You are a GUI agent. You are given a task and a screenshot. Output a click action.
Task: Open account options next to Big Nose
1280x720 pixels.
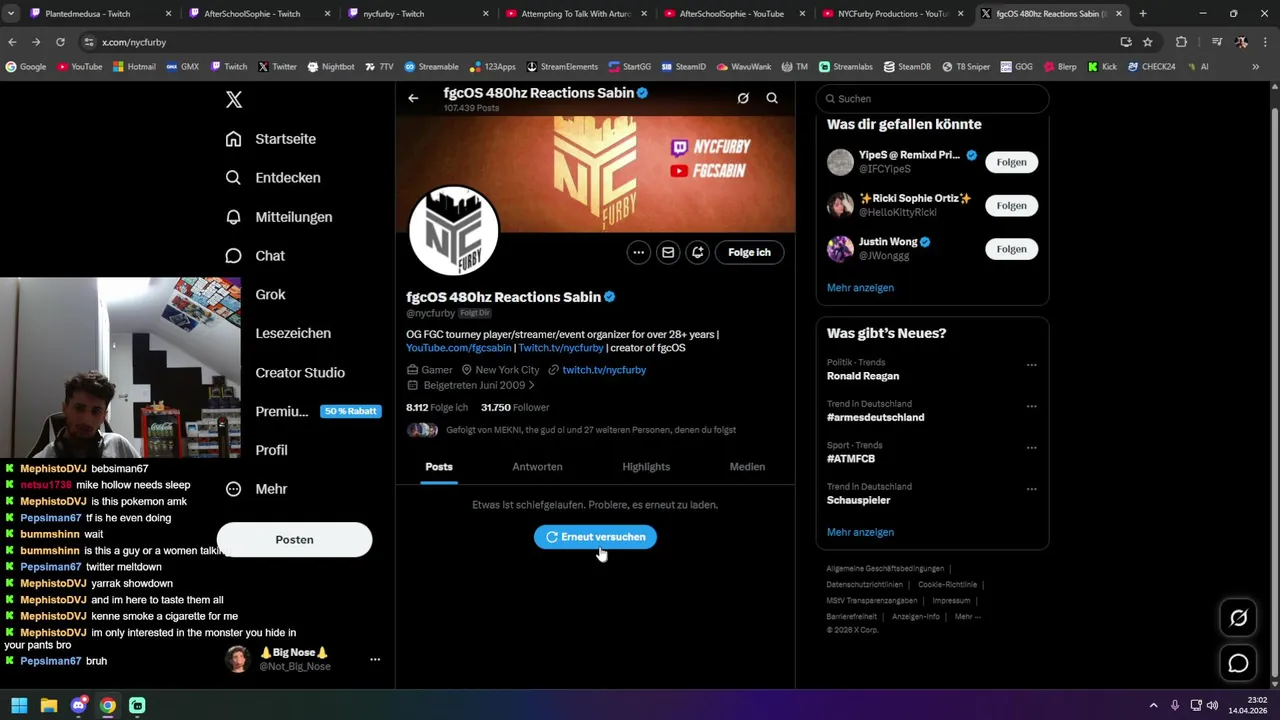coord(375,660)
